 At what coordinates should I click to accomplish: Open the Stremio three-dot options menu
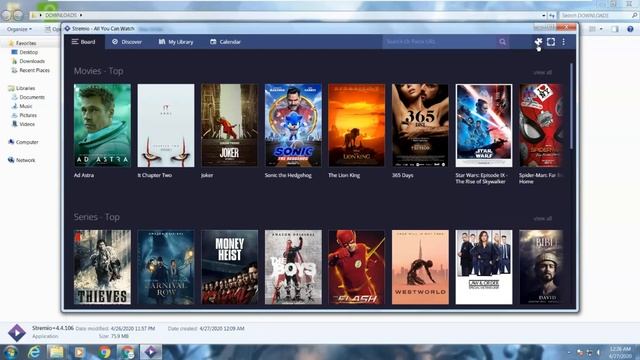pyautogui.click(x=564, y=42)
